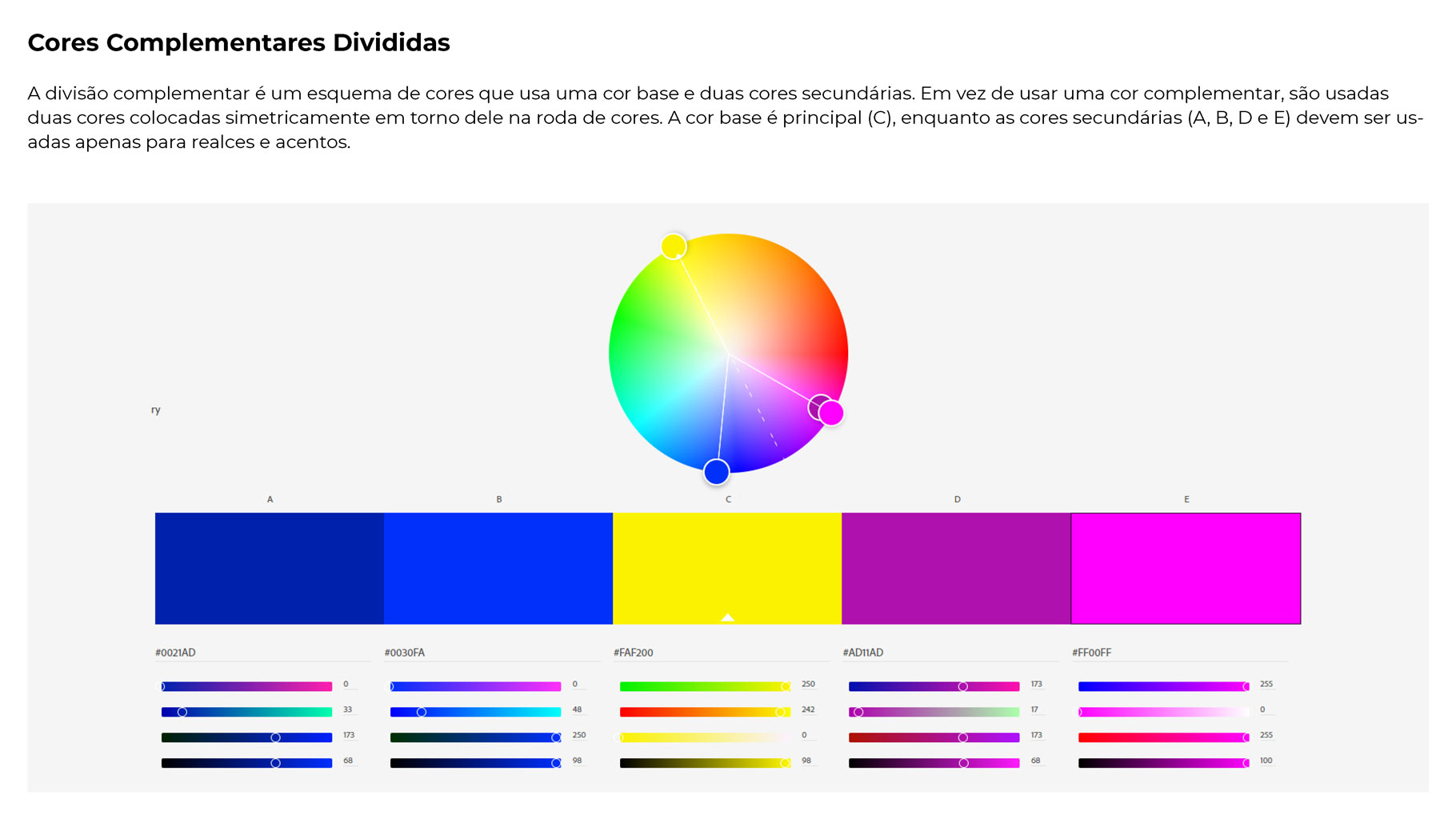Viewport: 1456px width, 819px height.
Task: Select the bright magenta handle on wheel
Action: pyautogui.click(x=831, y=413)
